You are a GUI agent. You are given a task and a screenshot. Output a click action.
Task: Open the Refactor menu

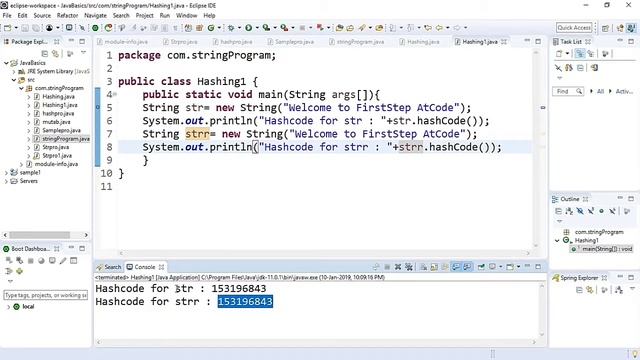coord(67,16)
